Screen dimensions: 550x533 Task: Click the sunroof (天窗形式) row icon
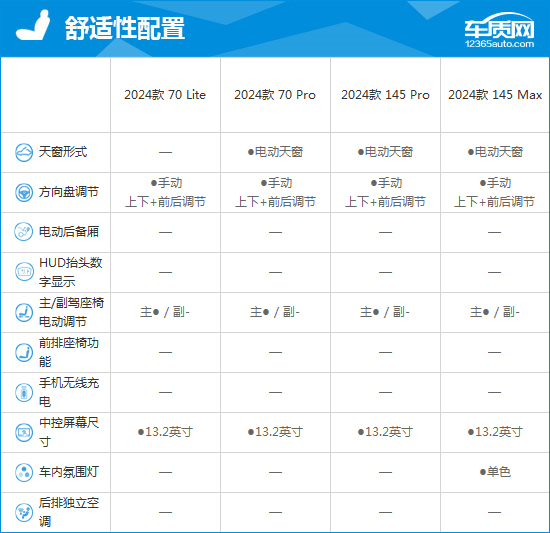coord(24,153)
